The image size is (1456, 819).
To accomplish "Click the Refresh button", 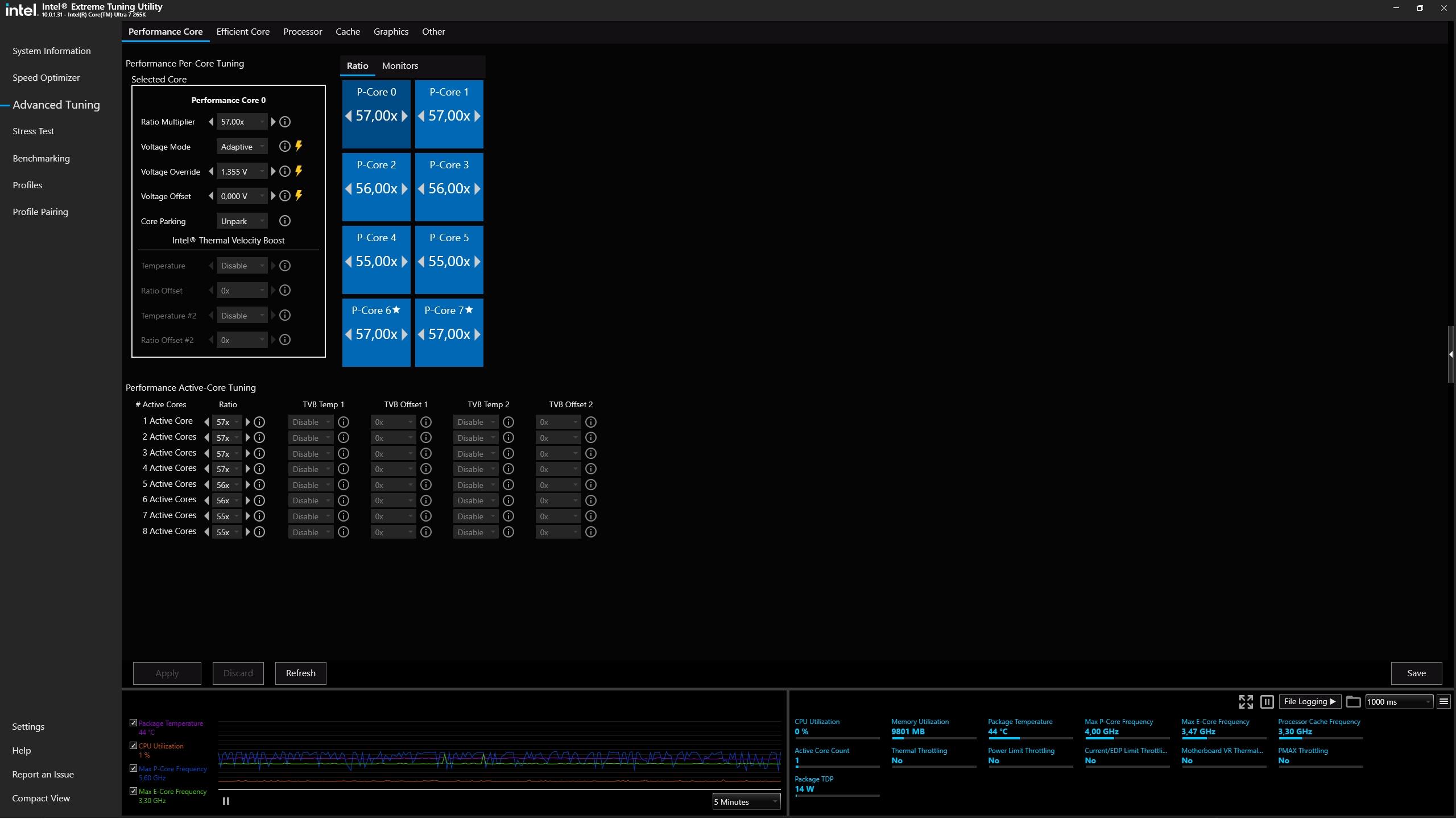I will pos(300,673).
